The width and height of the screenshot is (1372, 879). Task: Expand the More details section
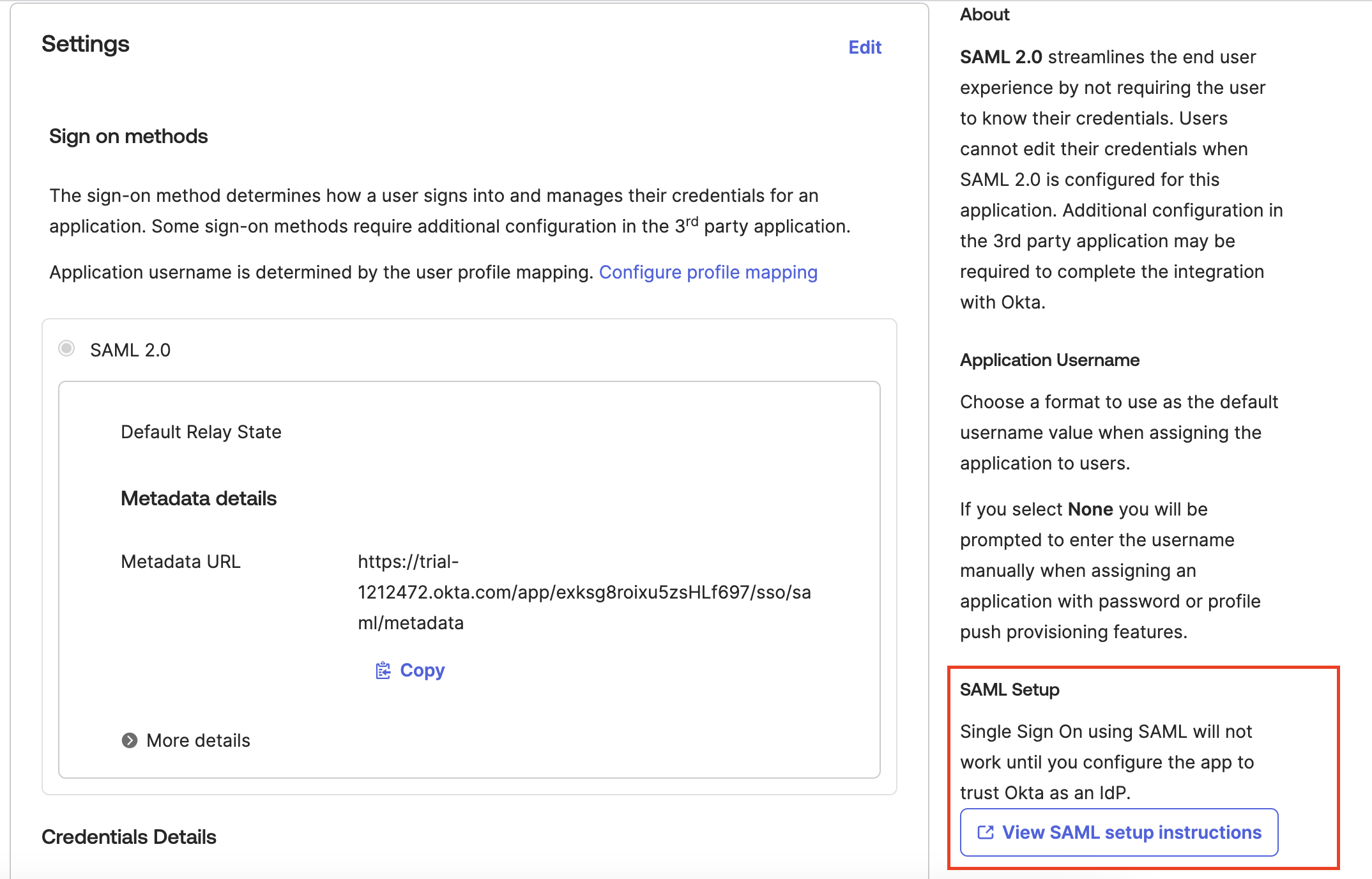click(x=198, y=740)
